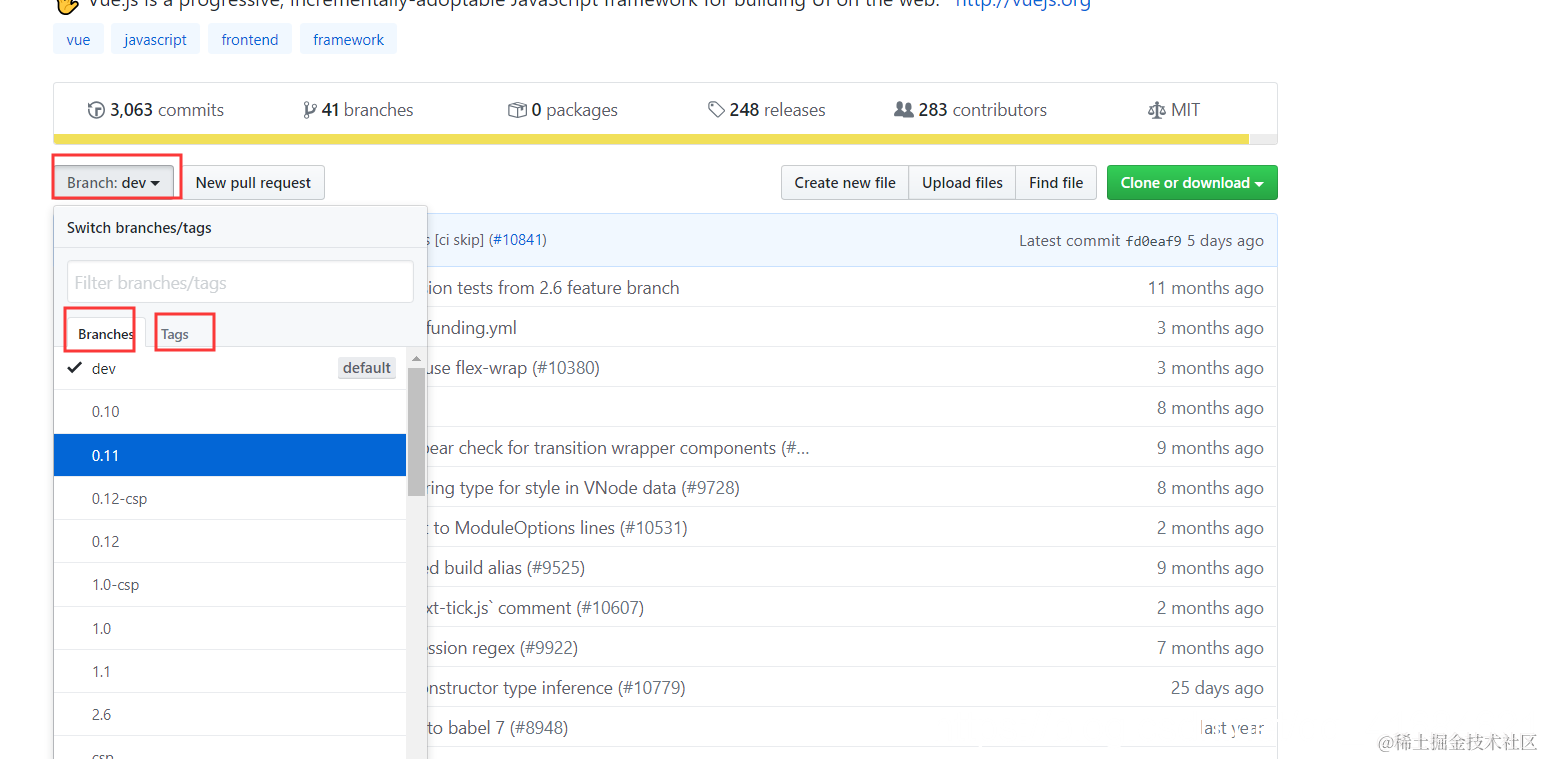Select branch 1.1
Screen dimensions: 1544x759
pyautogui.click(x=230, y=671)
